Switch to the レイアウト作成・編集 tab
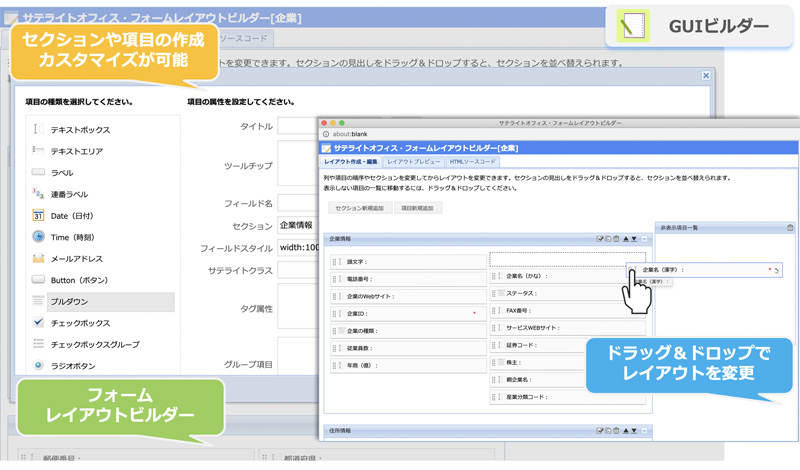 pyautogui.click(x=351, y=162)
